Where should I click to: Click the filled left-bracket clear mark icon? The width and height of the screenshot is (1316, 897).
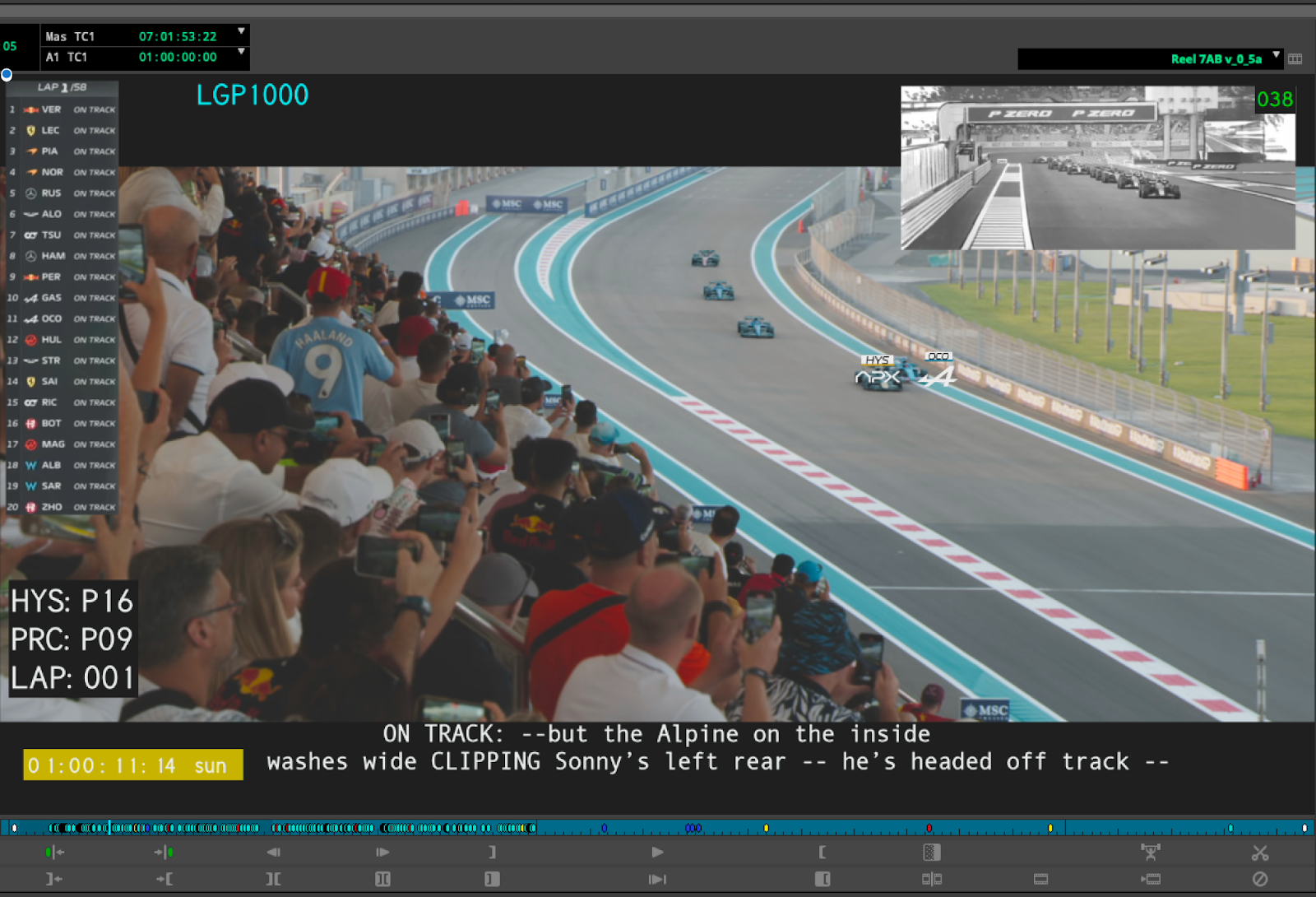click(x=822, y=879)
